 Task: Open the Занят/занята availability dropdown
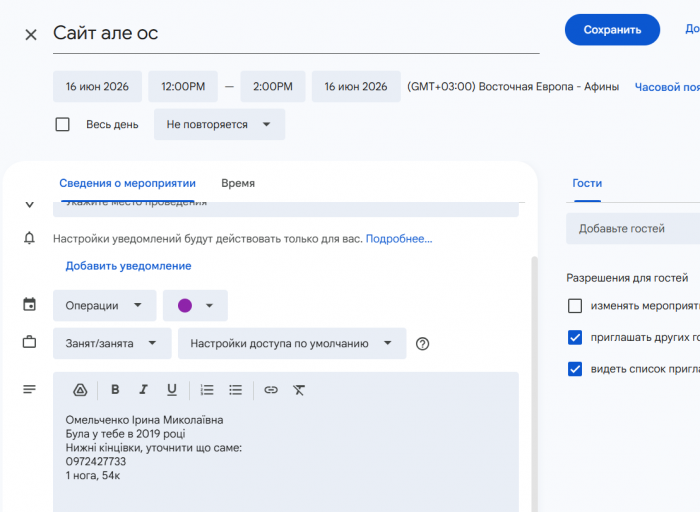click(x=112, y=343)
